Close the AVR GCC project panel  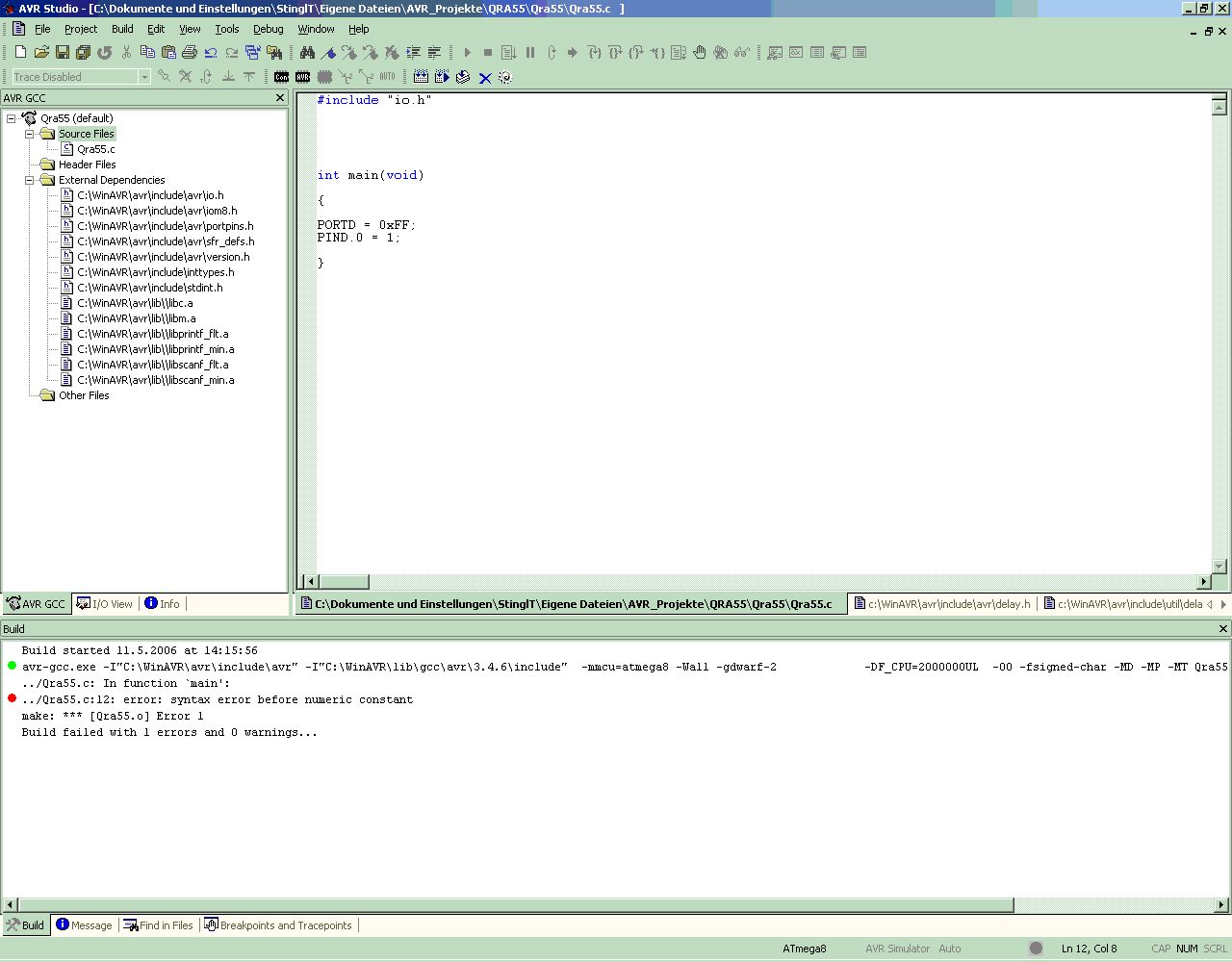(280, 98)
